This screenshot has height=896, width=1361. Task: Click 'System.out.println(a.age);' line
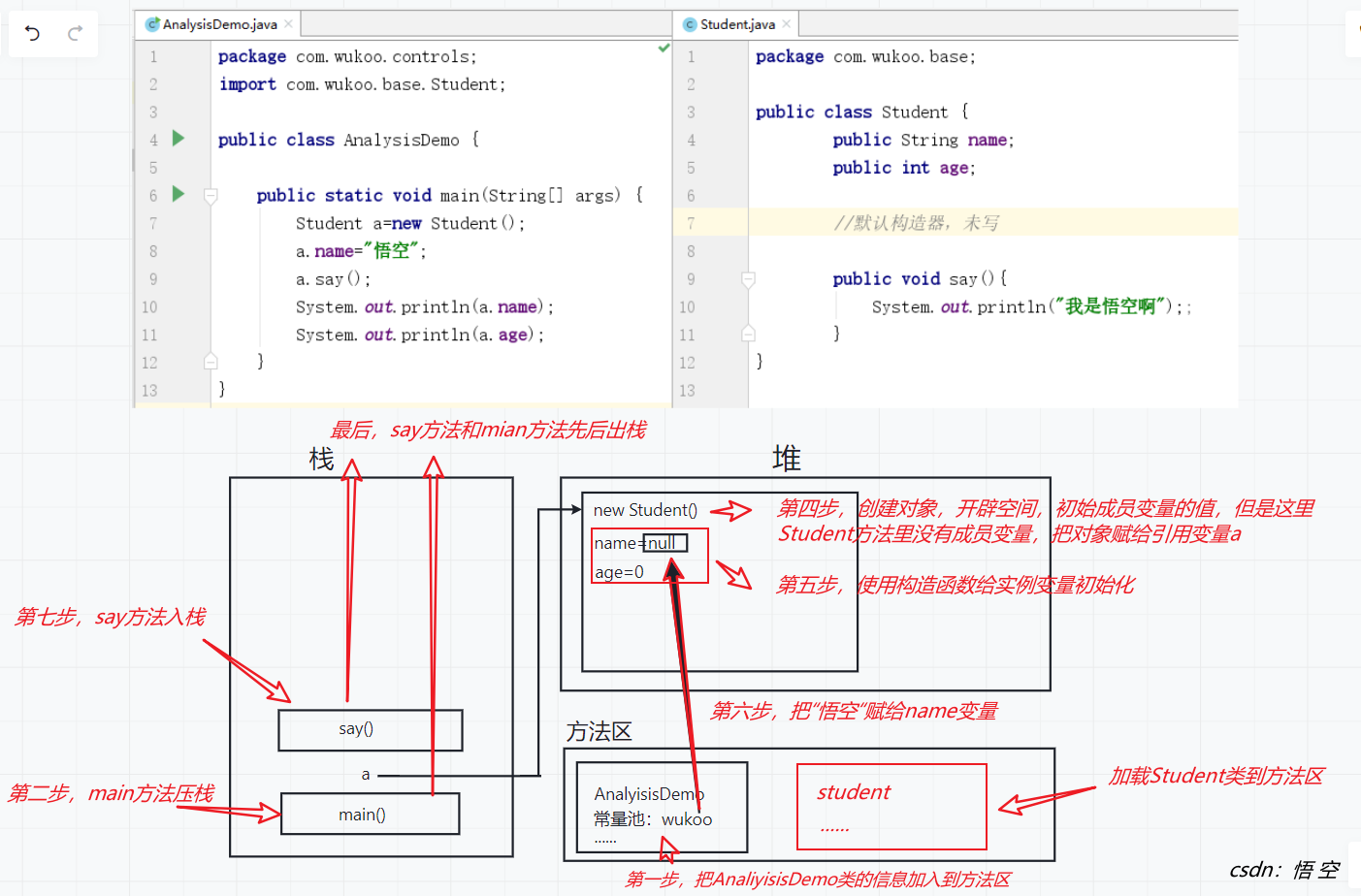pyautogui.click(x=419, y=335)
